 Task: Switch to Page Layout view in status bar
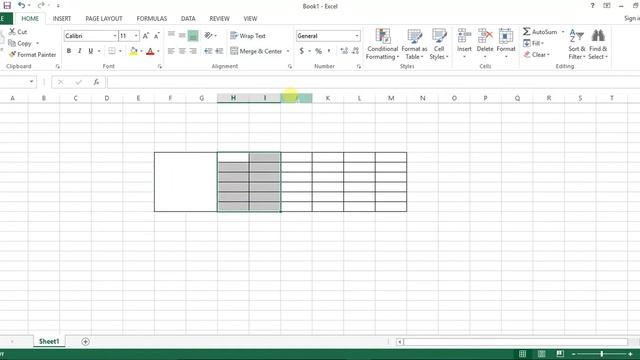[x=542, y=354]
